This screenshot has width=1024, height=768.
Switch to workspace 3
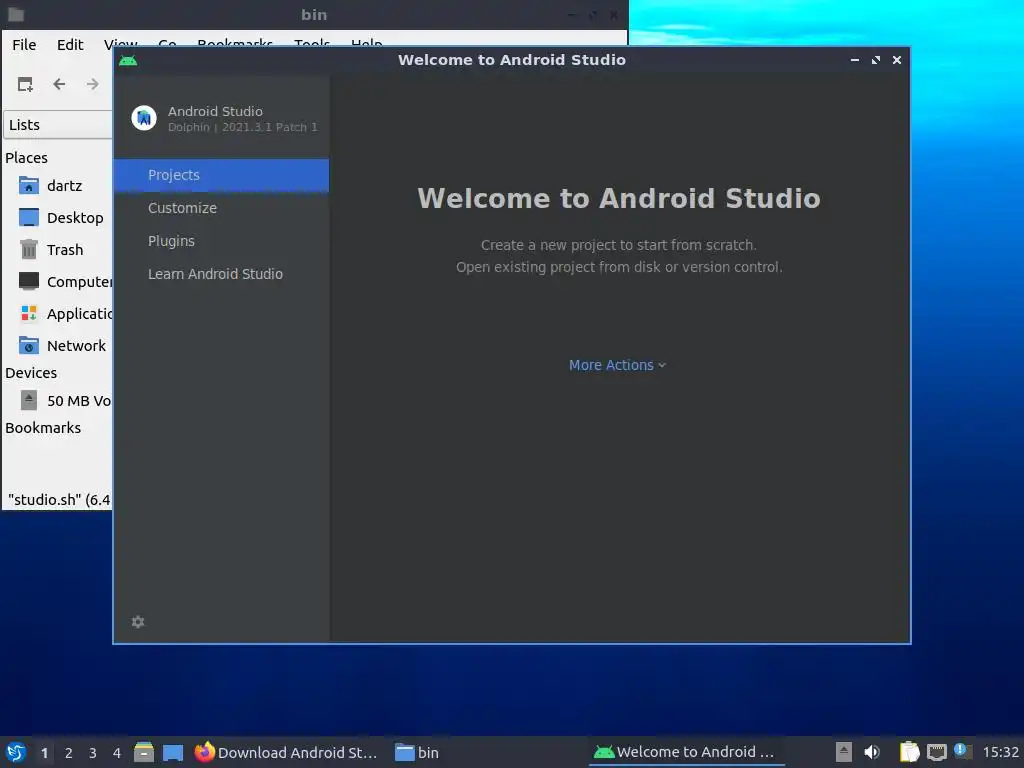[x=93, y=753]
